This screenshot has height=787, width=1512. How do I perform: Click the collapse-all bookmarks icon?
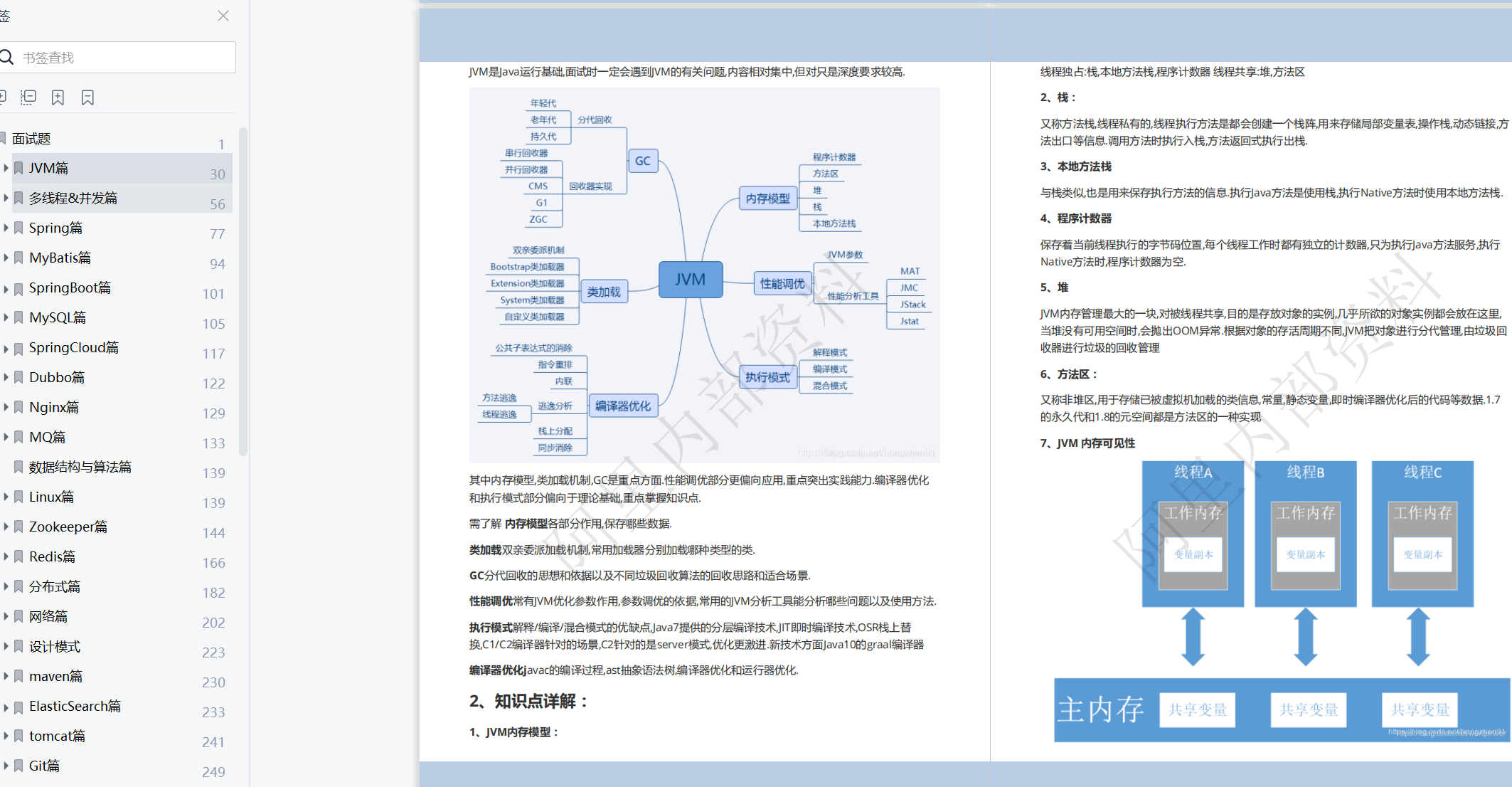tap(28, 97)
